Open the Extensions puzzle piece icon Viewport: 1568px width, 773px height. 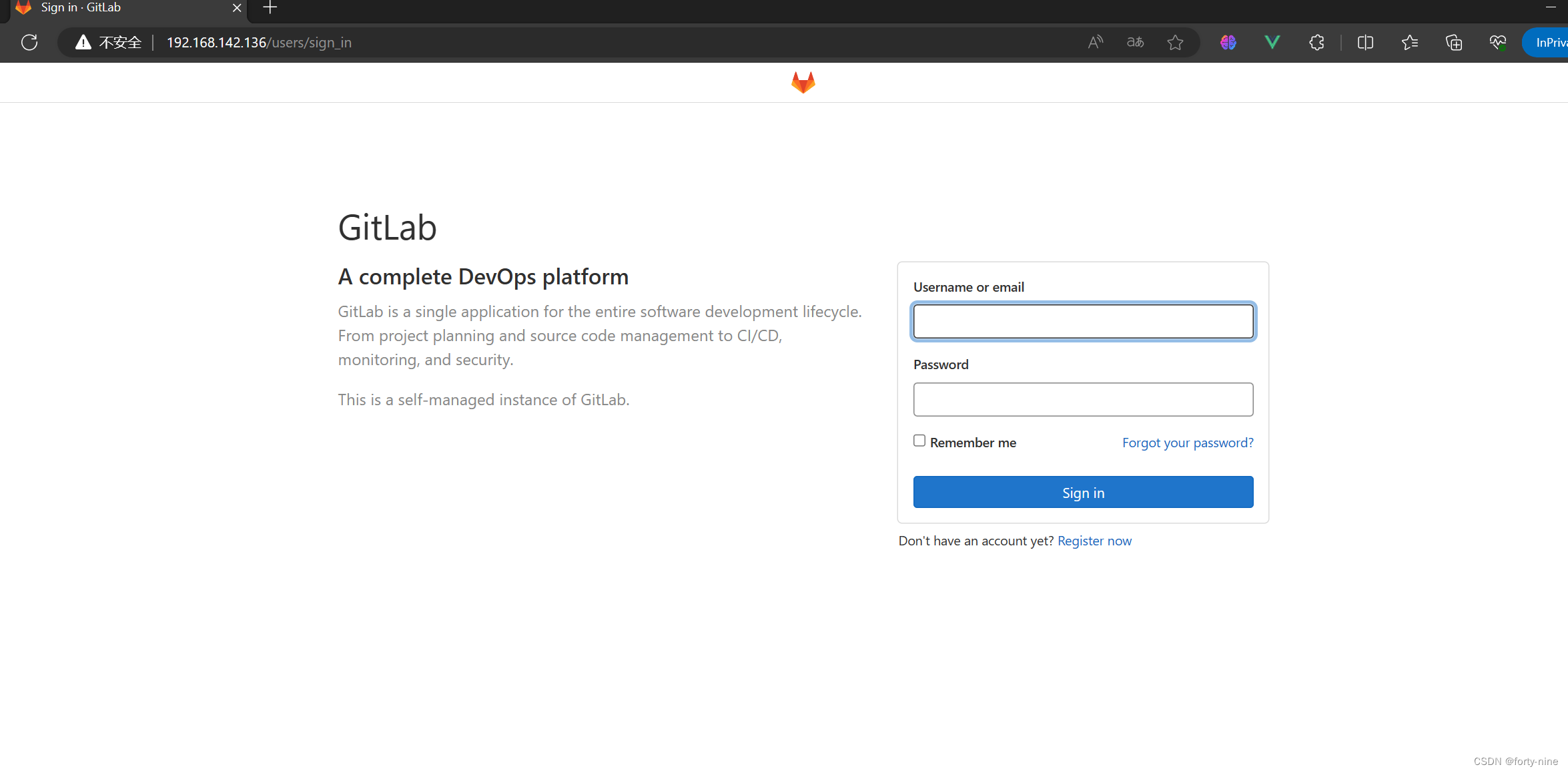tap(1316, 42)
